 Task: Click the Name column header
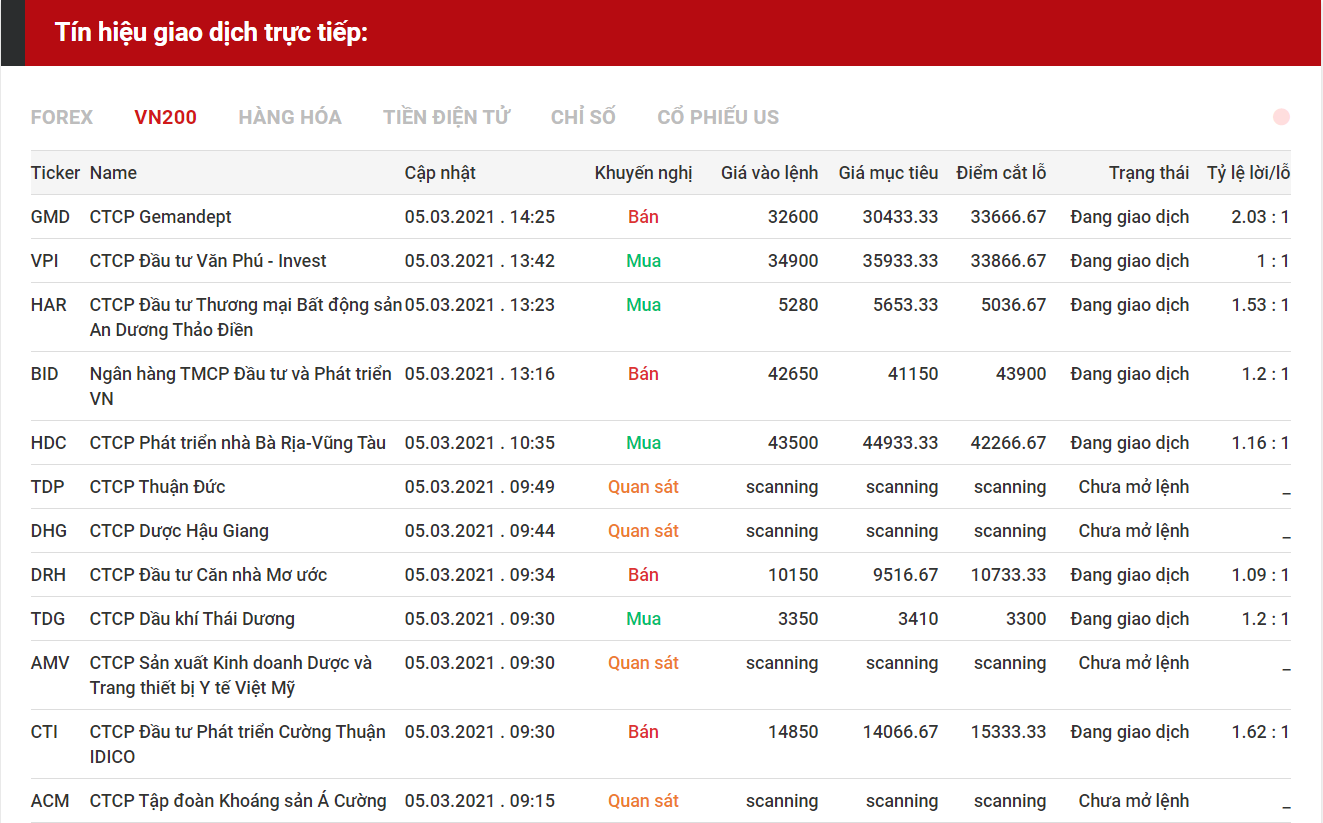[113, 173]
